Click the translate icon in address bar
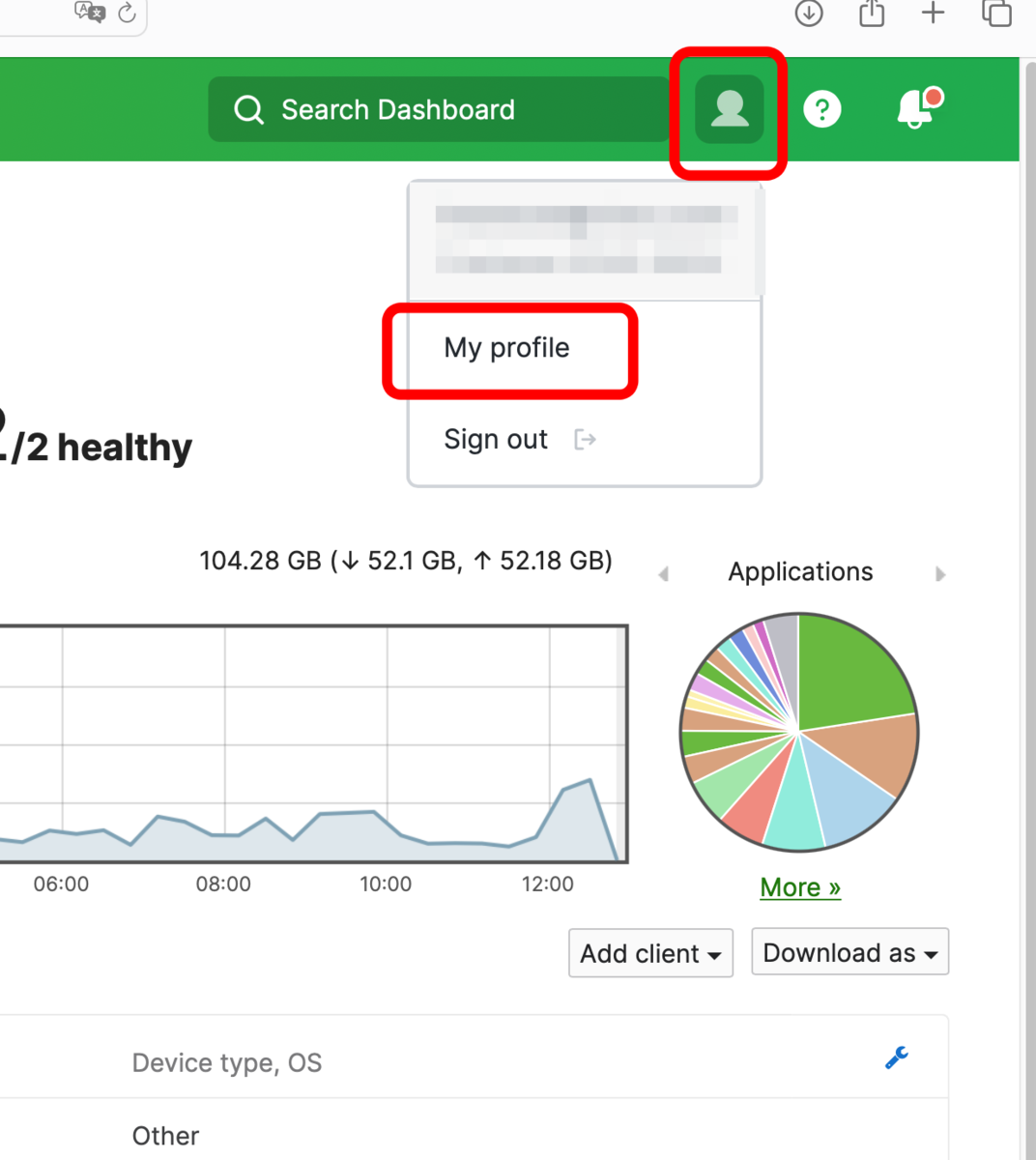 coord(90,12)
